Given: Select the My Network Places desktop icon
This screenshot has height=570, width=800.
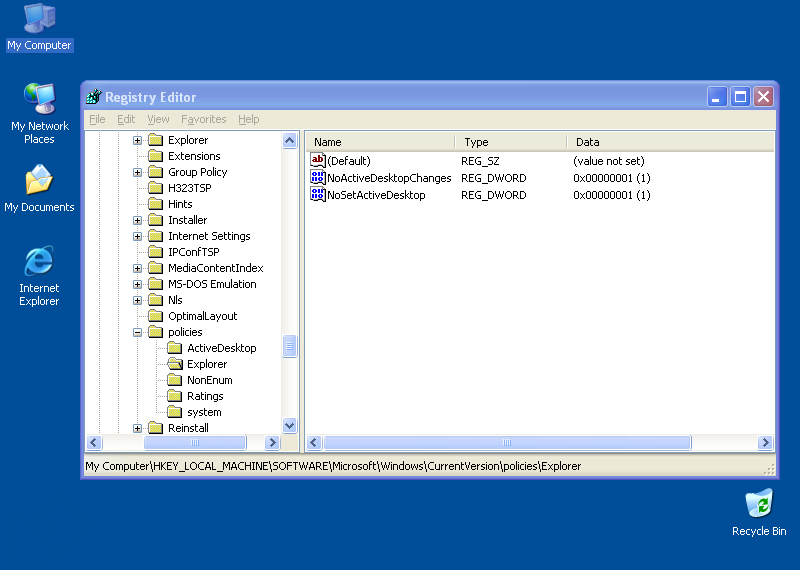Looking at the screenshot, I should coord(39,113).
